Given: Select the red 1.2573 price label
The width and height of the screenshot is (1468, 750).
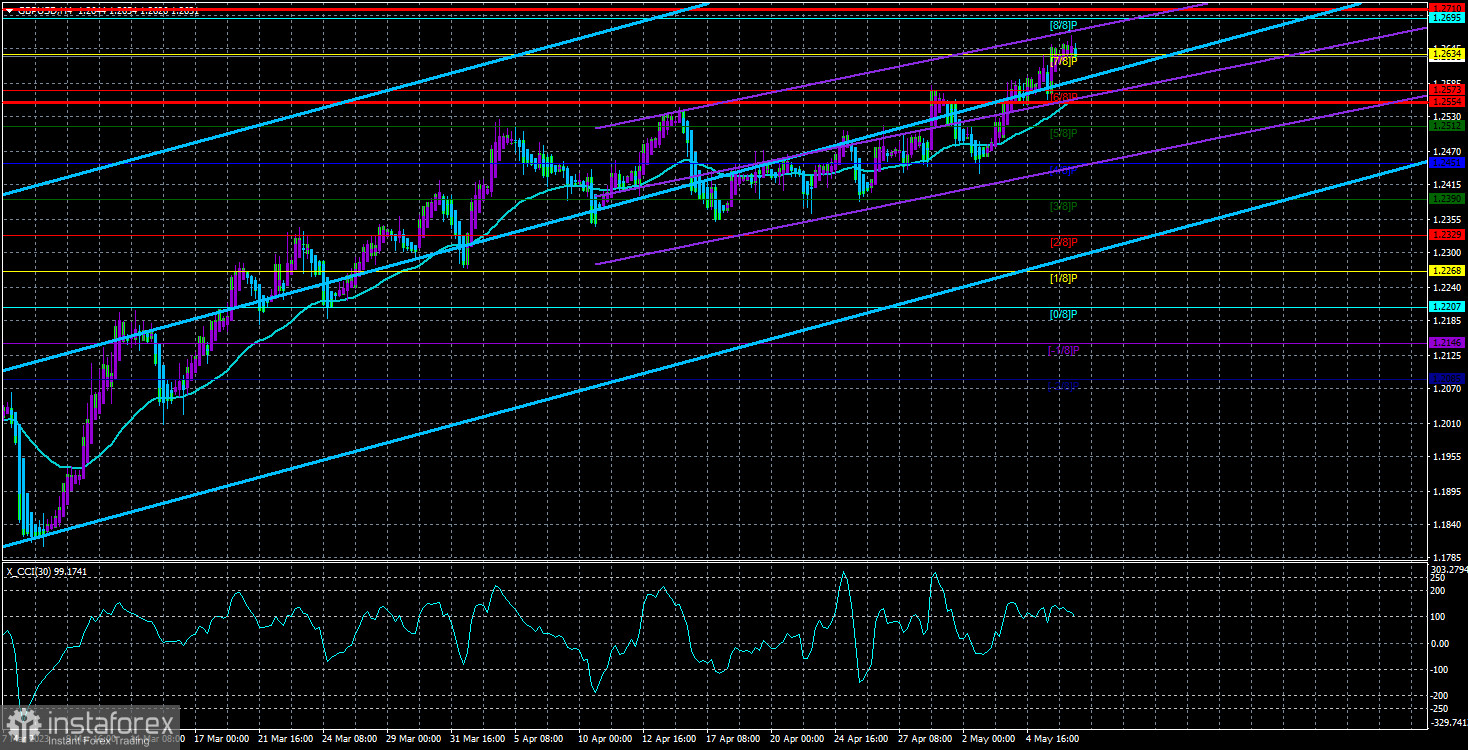Looking at the screenshot, I should pyautogui.click(x=1446, y=90).
